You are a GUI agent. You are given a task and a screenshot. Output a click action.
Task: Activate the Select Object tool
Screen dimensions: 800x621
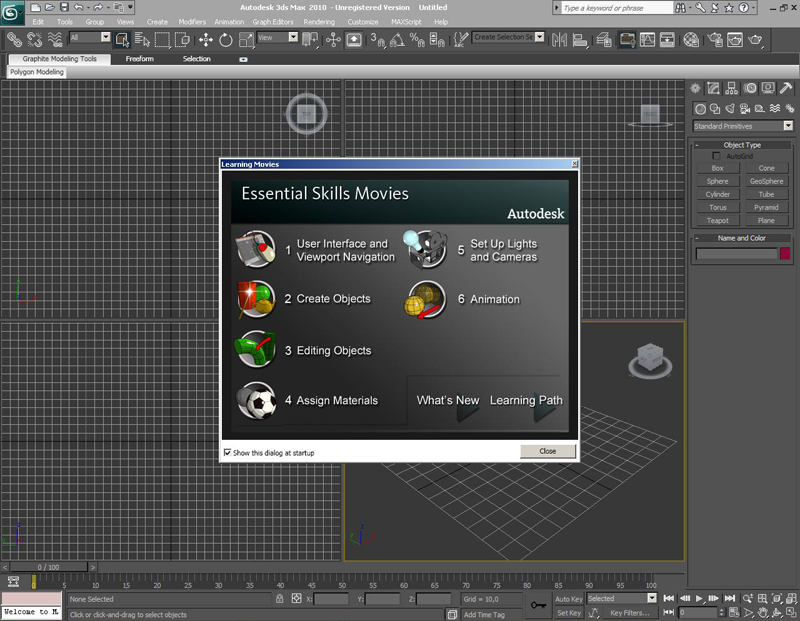[x=122, y=39]
